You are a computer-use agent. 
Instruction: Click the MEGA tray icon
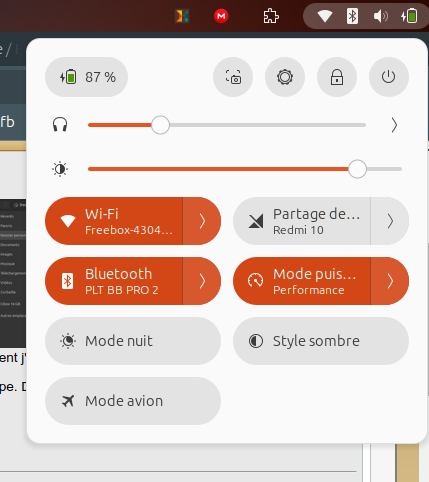click(x=221, y=16)
